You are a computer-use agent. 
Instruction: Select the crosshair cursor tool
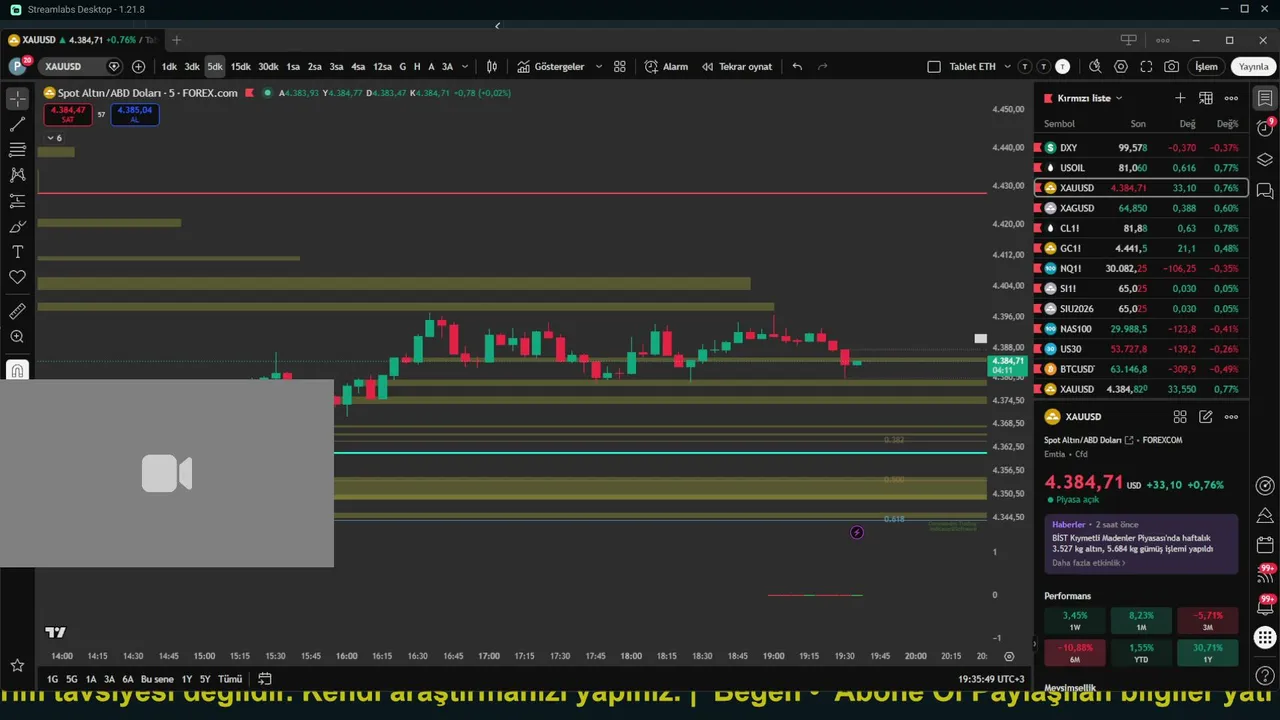tap(17, 99)
